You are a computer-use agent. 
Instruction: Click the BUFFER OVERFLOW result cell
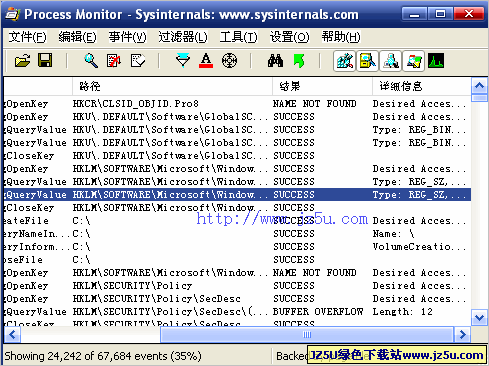(318, 312)
